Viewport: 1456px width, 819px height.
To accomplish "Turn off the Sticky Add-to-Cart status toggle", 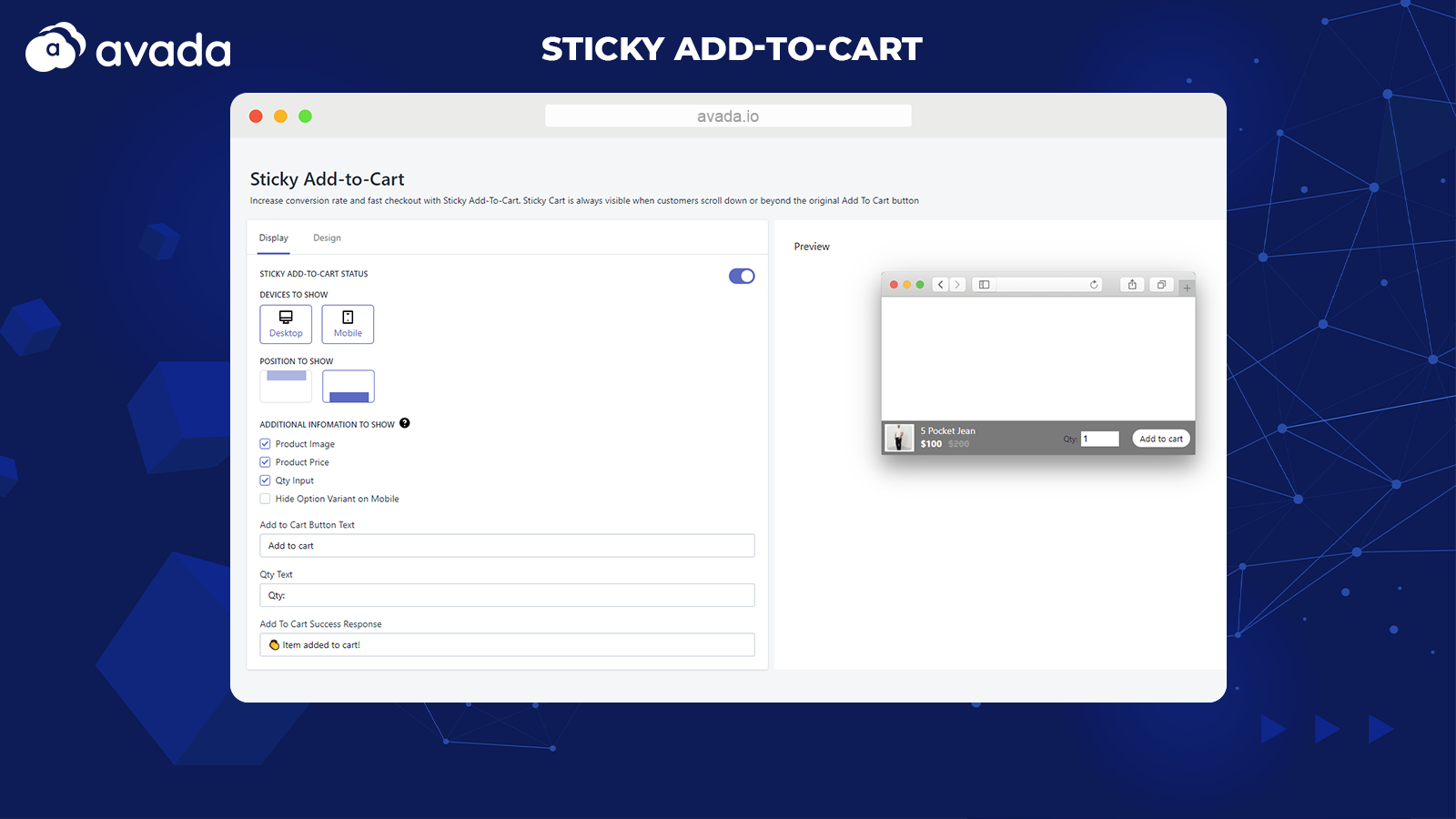I will 742,276.
